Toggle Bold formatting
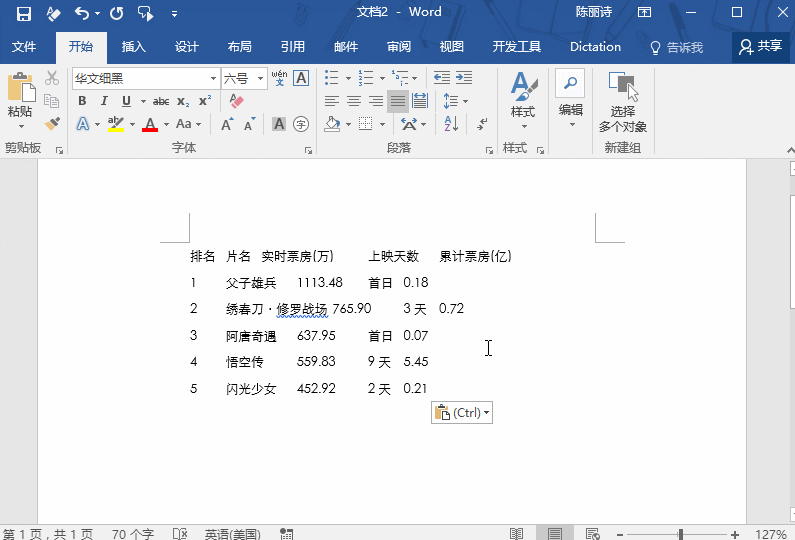This screenshot has height=540, width=795. pos(82,101)
